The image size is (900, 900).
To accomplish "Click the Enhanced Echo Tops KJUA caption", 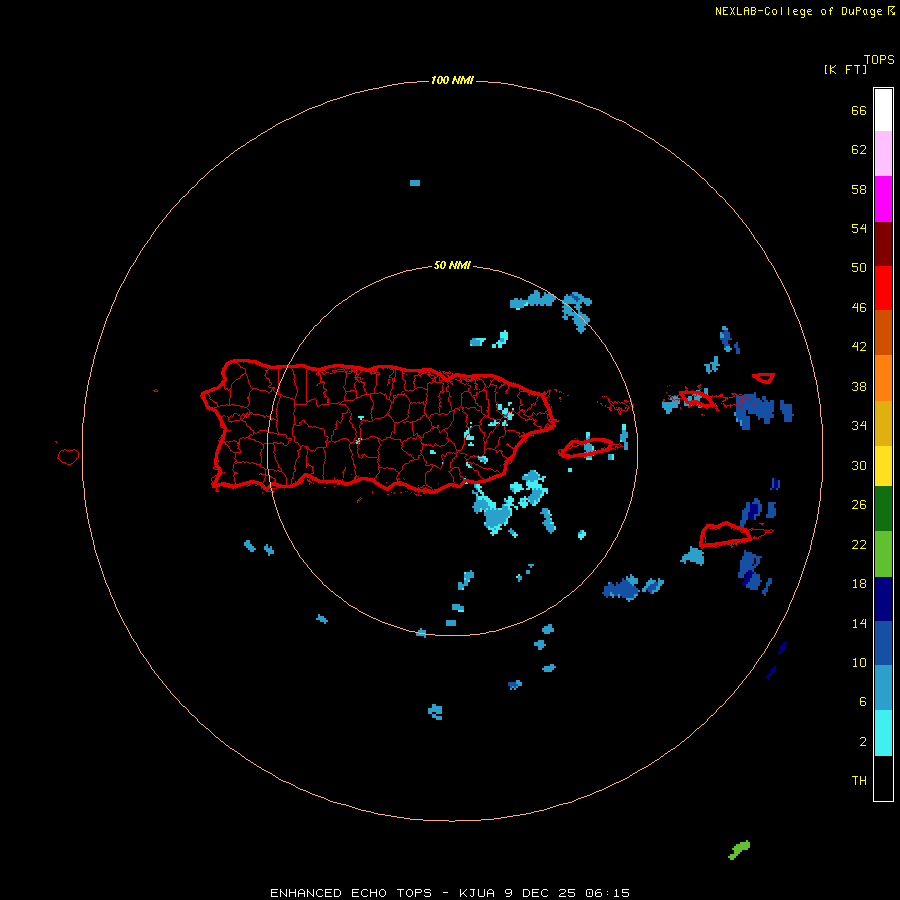I will click(450, 893).
